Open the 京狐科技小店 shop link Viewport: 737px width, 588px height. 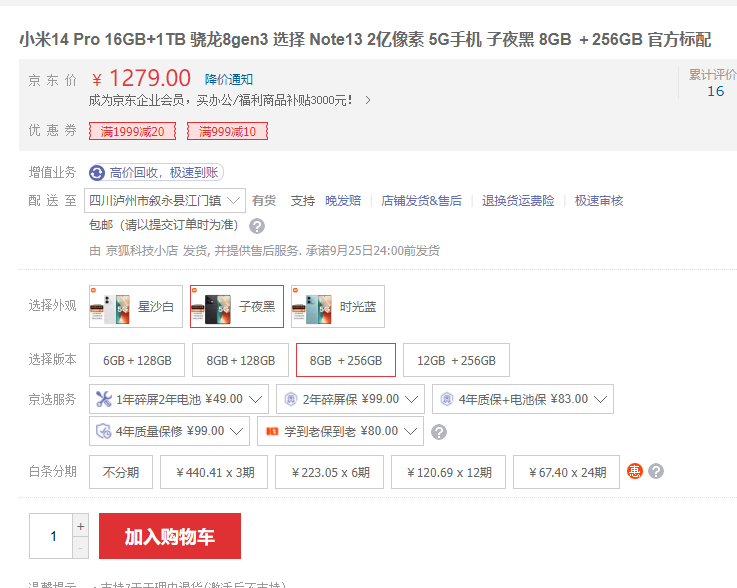[141, 251]
